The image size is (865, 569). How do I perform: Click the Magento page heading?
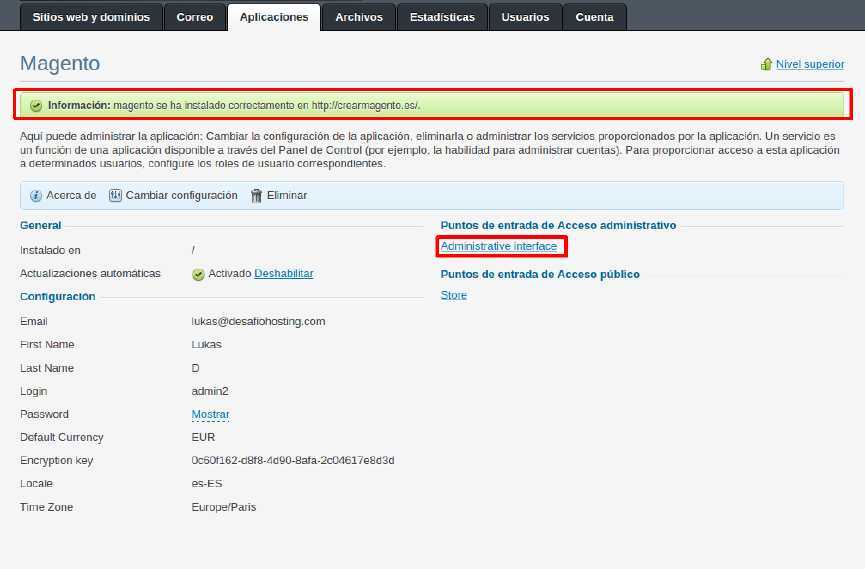(60, 63)
